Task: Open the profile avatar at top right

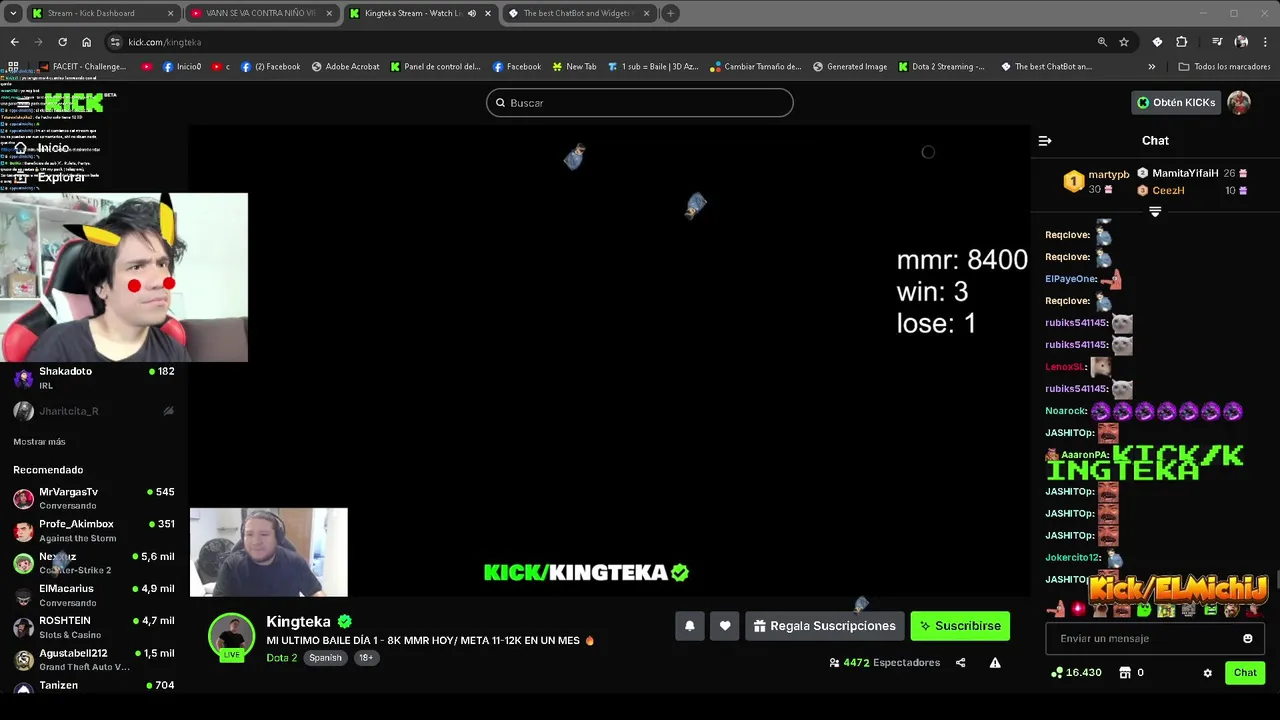Action: pyautogui.click(x=1239, y=102)
